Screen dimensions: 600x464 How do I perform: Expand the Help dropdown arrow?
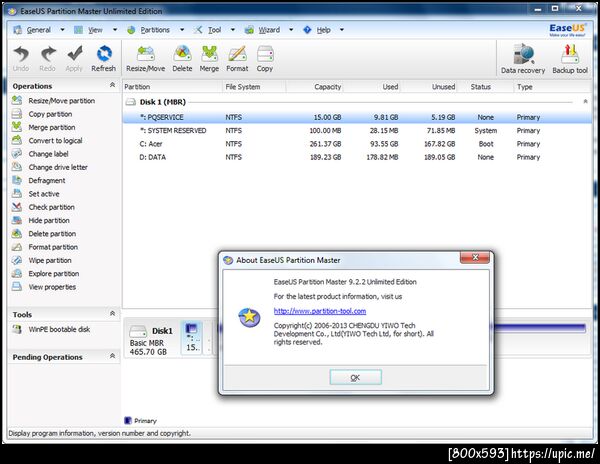point(342,30)
